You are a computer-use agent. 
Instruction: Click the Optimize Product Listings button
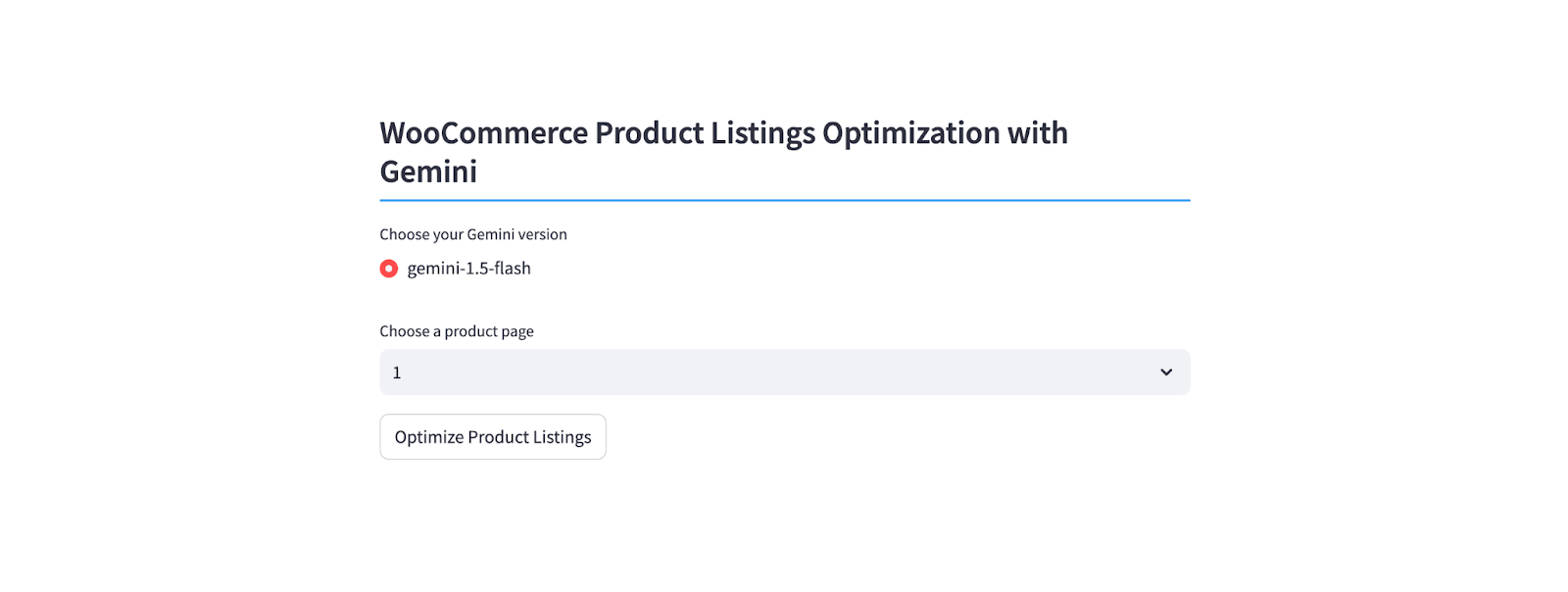click(493, 437)
